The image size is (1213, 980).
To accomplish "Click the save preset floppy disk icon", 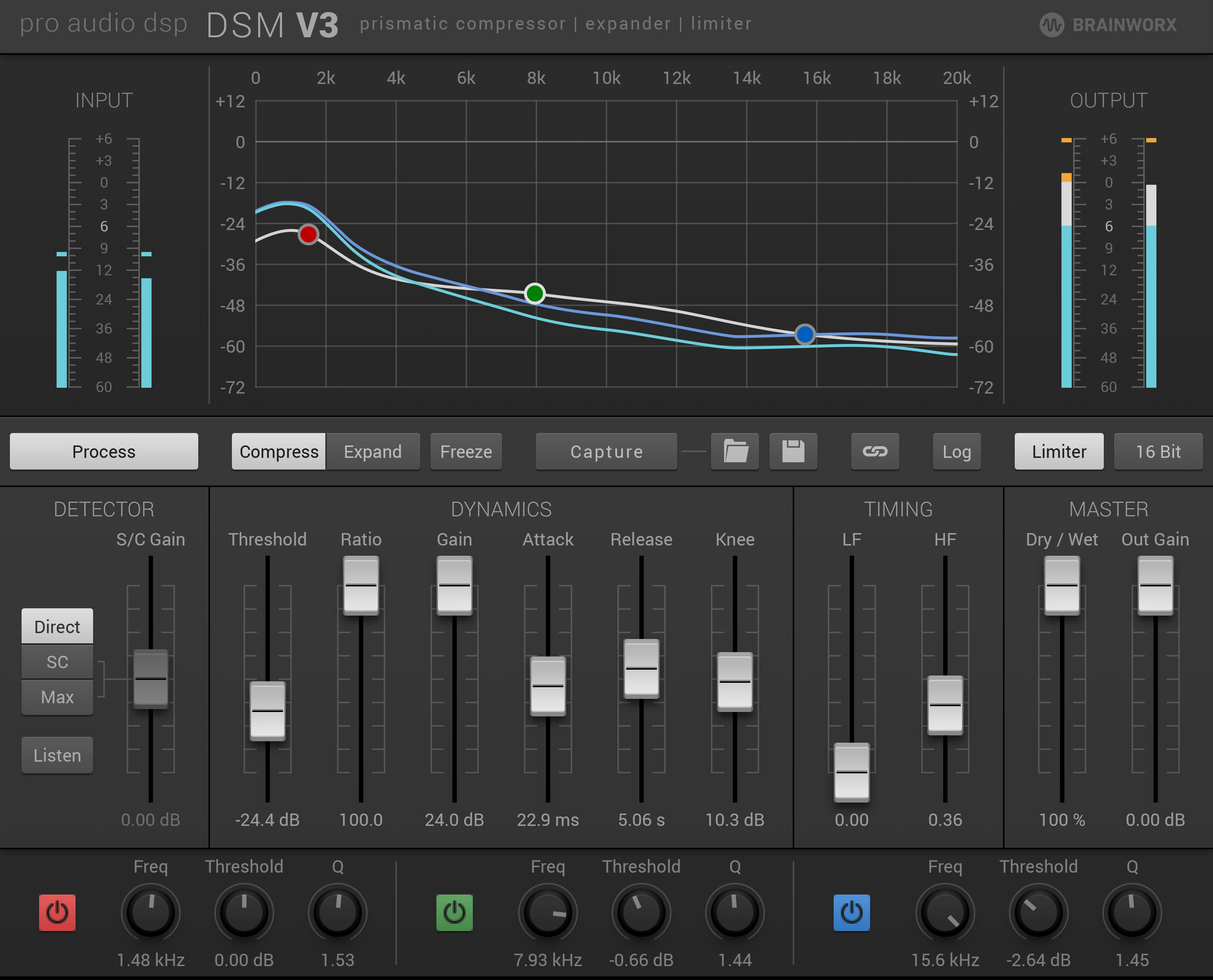I will [793, 451].
